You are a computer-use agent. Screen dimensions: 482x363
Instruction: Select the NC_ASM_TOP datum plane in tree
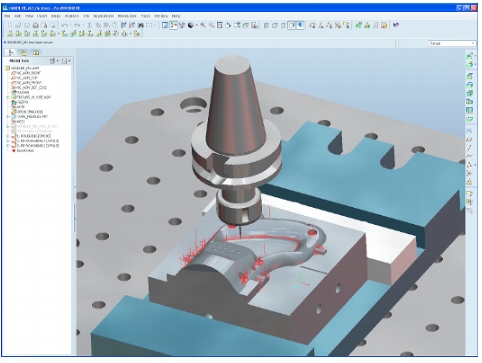27,78
